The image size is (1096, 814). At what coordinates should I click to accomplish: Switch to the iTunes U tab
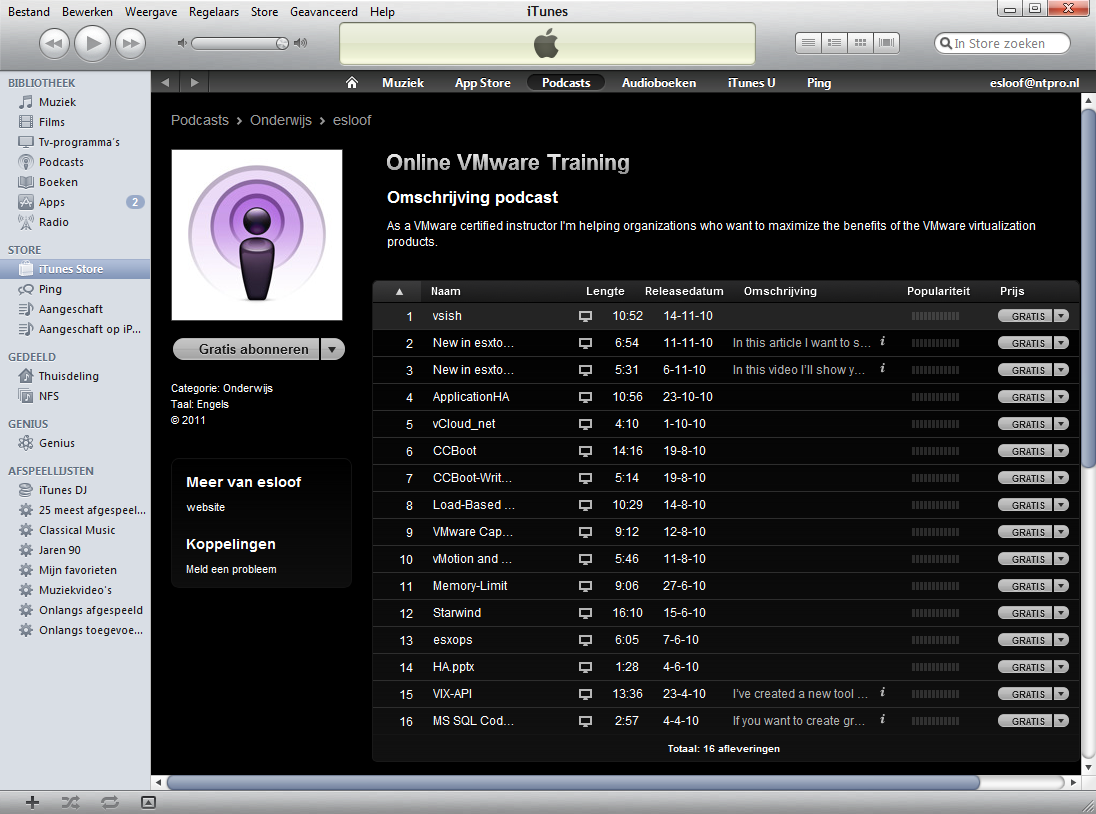[x=751, y=82]
